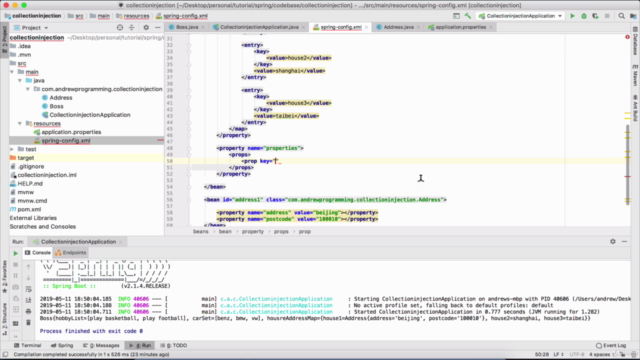Viewport: 640px width, 360px height.
Task: Expand the test folder
Action: 12,149
